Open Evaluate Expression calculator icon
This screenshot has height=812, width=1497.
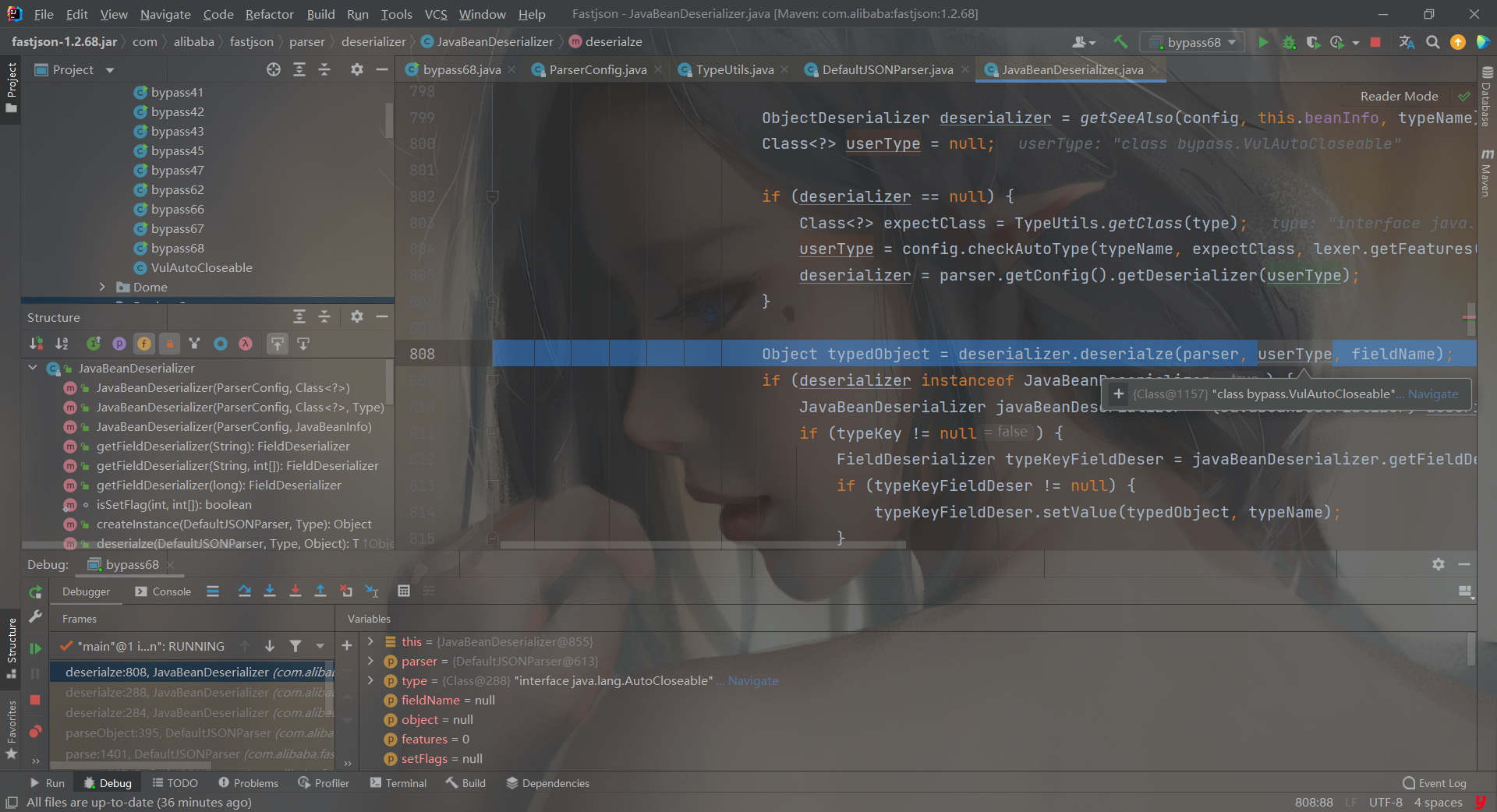click(404, 591)
